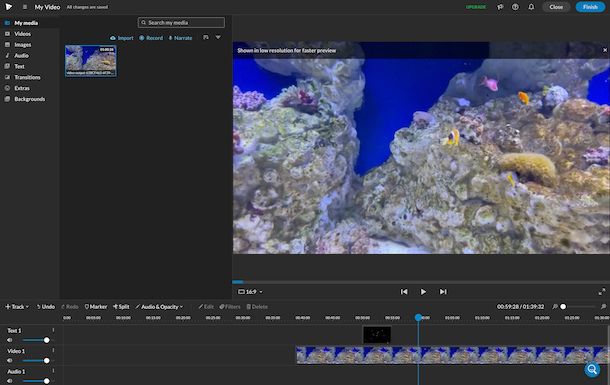The height and width of the screenshot is (385, 610).
Task: Open the Video 1 track options menu
Action: [53, 351]
